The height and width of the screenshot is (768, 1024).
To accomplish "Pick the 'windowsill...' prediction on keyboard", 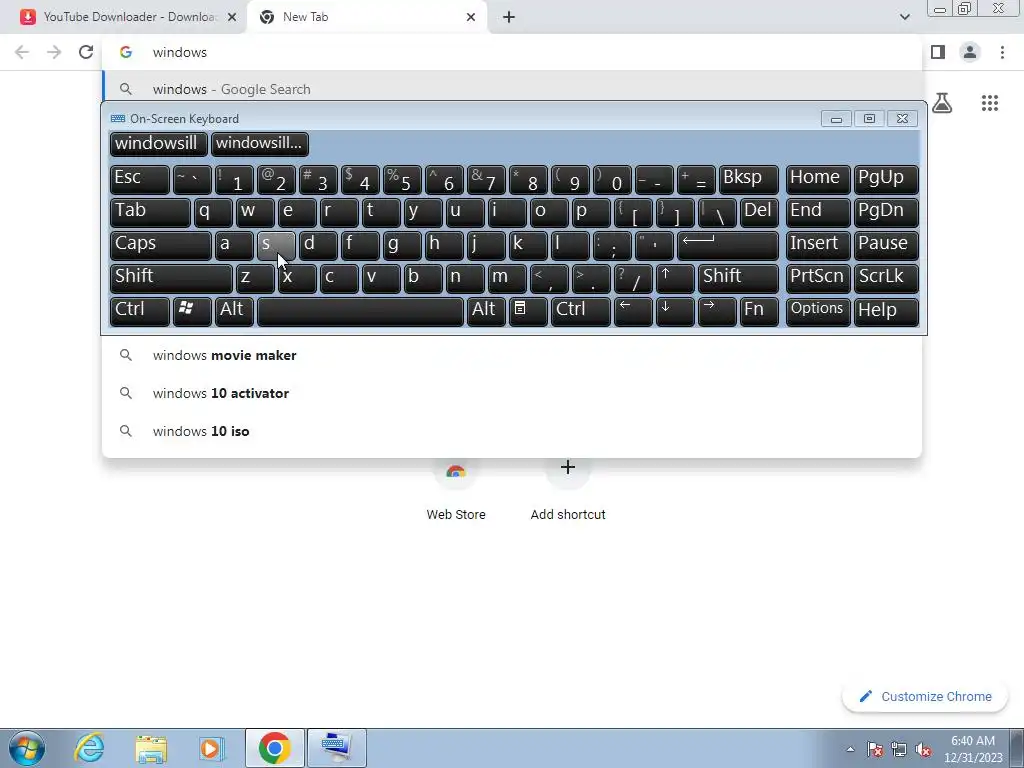I will click(x=259, y=144).
